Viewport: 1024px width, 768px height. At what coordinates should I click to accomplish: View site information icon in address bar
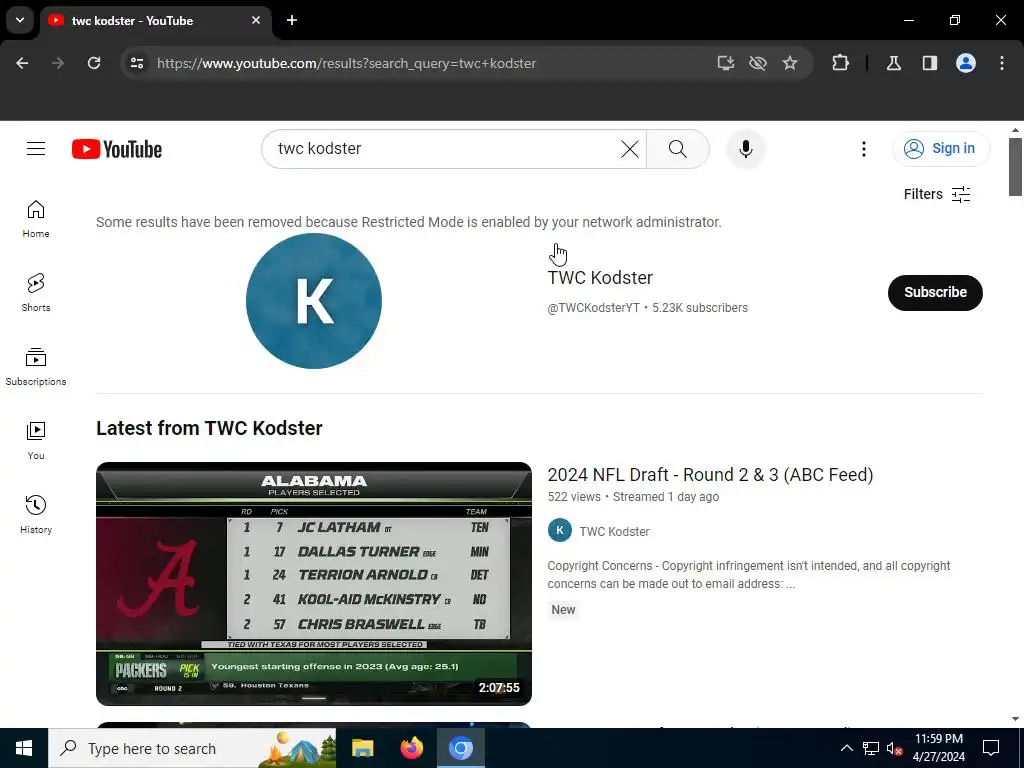[x=136, y=63]
